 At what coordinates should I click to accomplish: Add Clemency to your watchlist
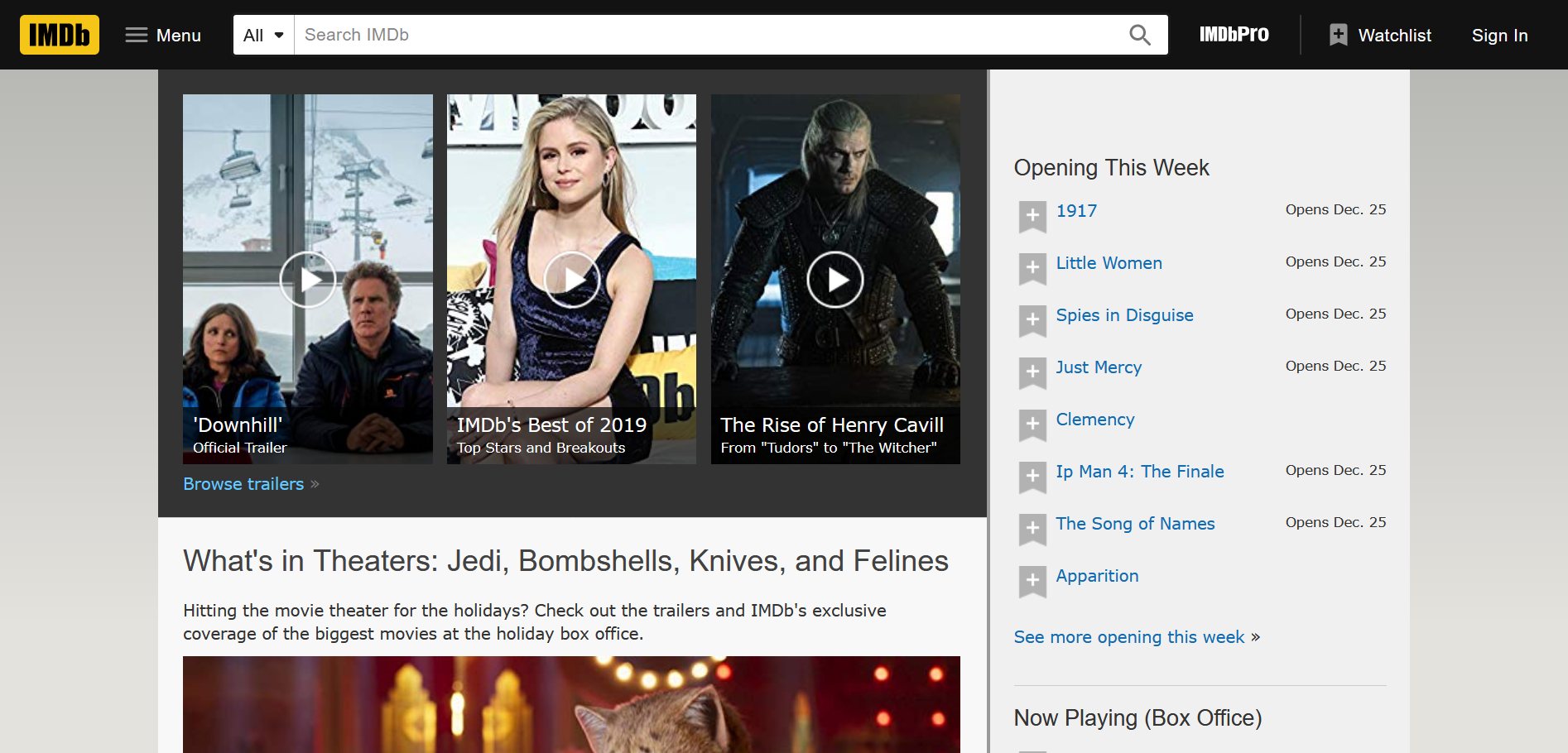tap(1032, 425)
